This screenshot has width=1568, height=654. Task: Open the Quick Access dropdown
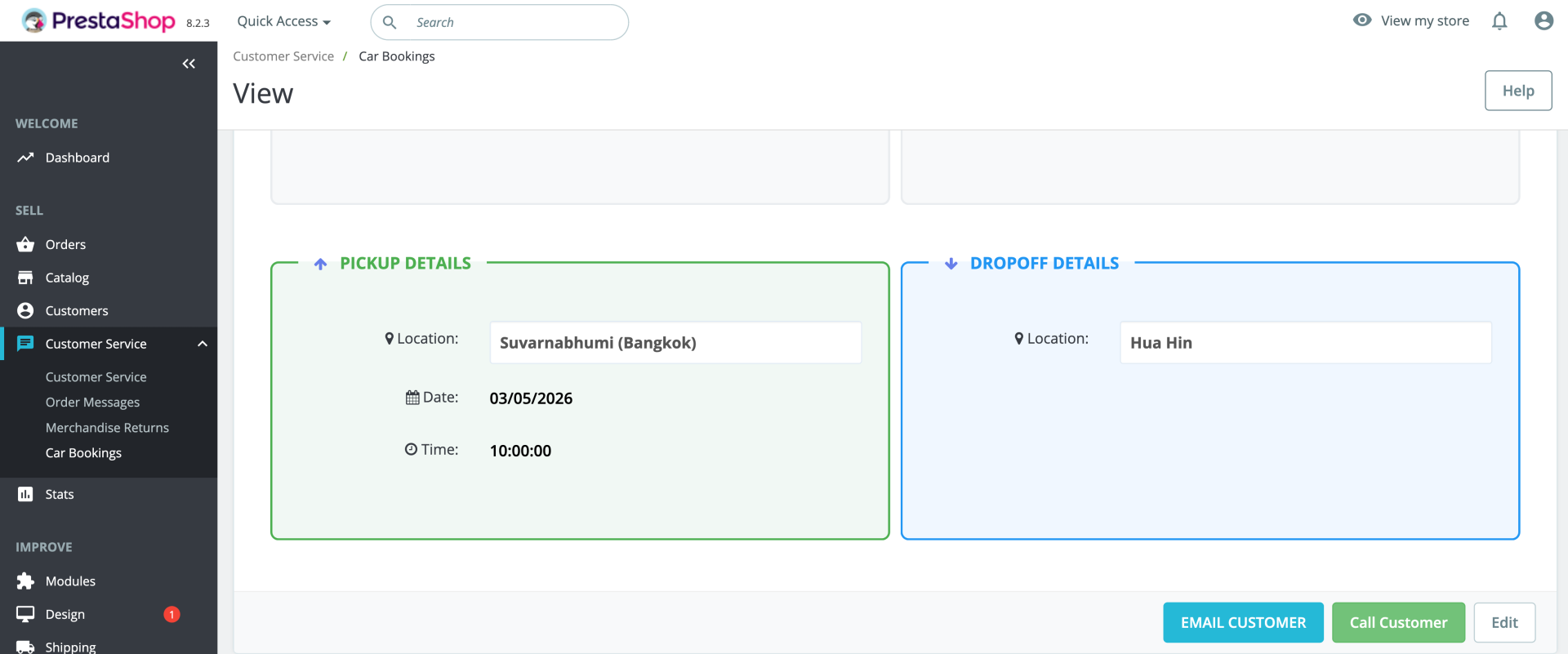283,22
